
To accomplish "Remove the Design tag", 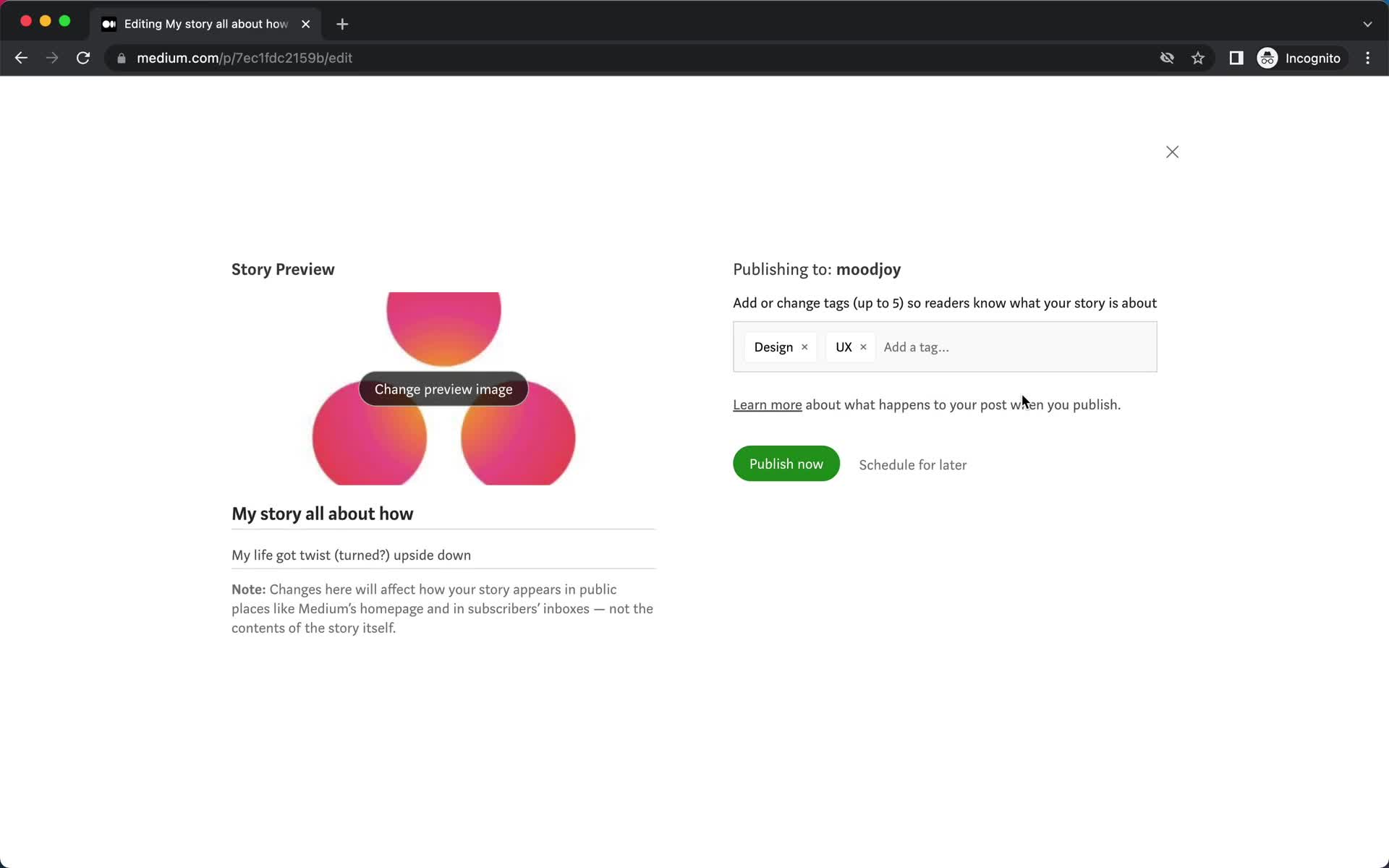I will pyautogui.click(x=805, y=347).
